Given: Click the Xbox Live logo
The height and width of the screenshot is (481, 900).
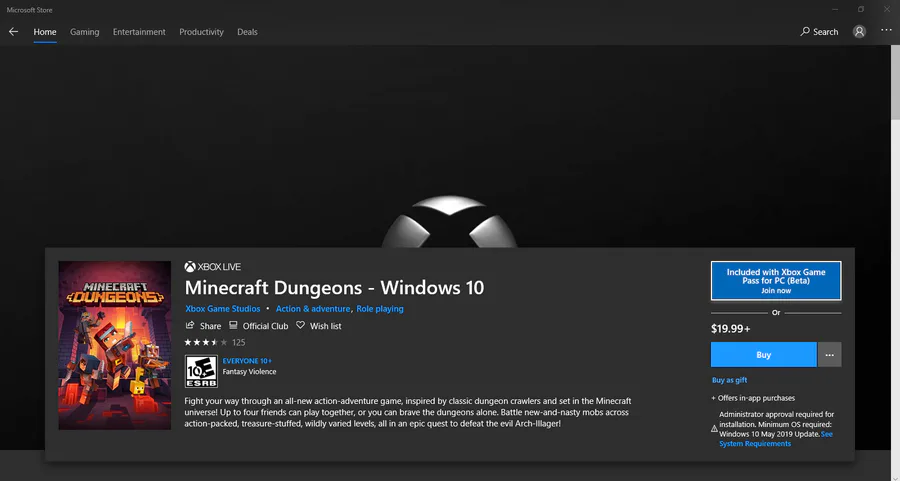Looking at the screenshot, I should tap(212, 267).
